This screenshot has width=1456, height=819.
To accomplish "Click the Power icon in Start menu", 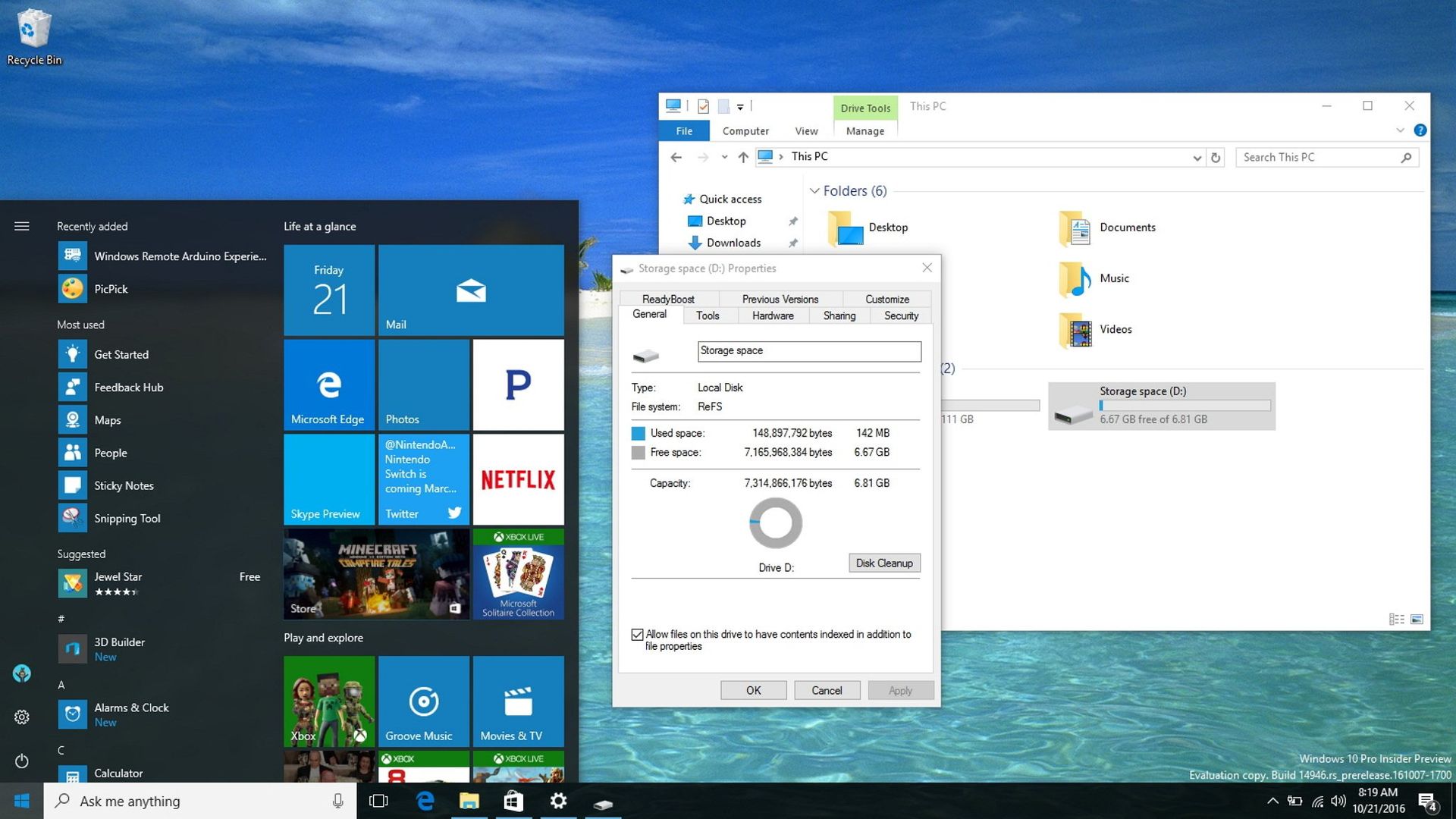I will tap(22, 761).
